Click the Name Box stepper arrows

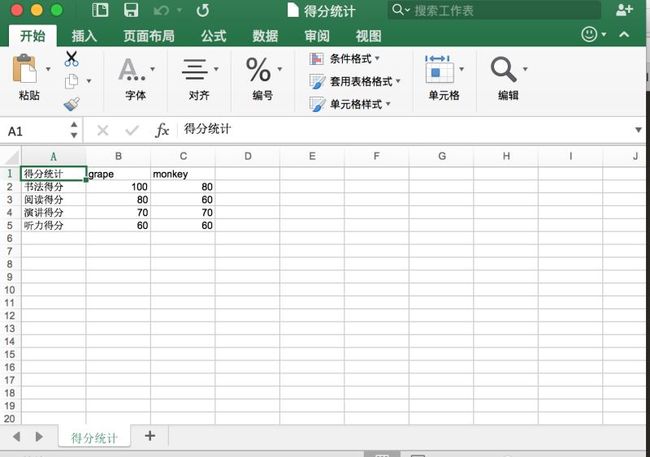[x=74, y=130]
